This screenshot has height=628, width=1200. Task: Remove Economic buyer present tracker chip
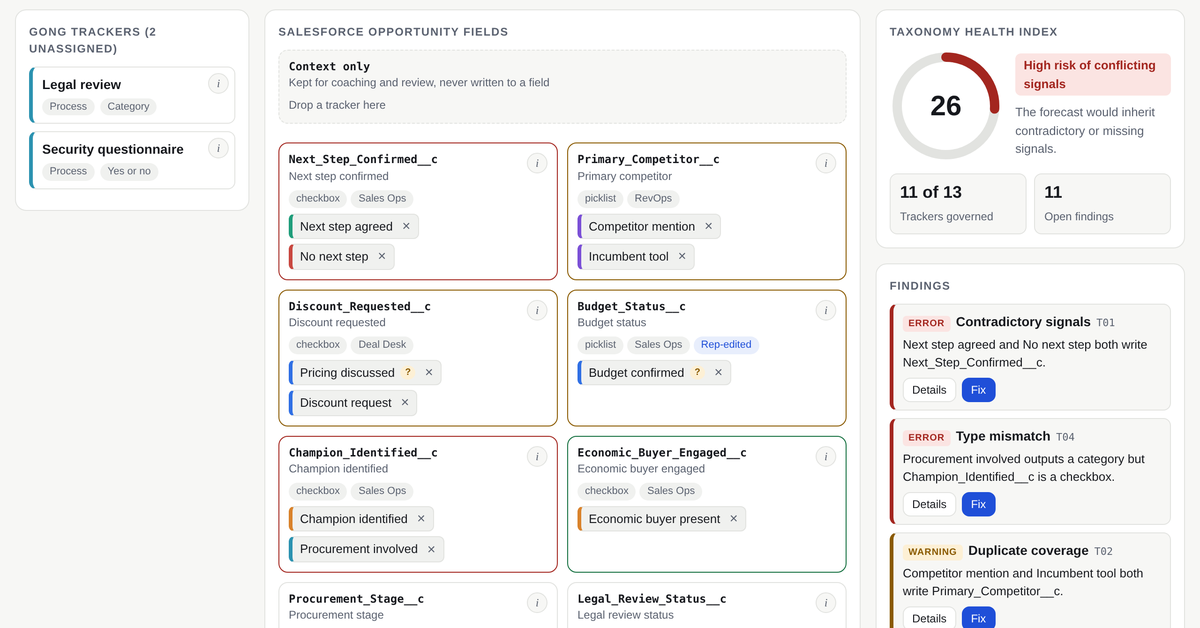733,518
